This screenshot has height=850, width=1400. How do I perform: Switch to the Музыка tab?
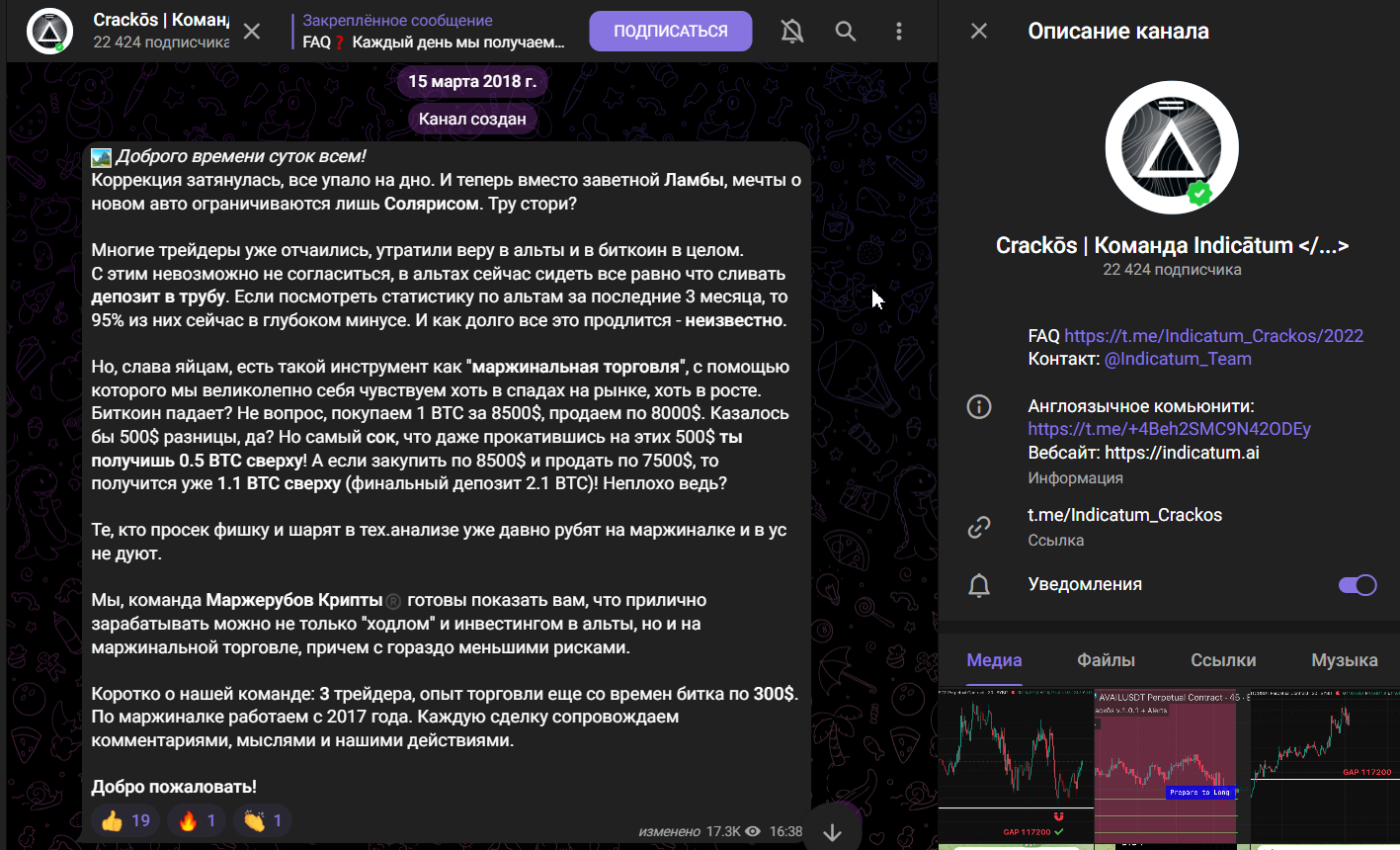point(1345,660)
